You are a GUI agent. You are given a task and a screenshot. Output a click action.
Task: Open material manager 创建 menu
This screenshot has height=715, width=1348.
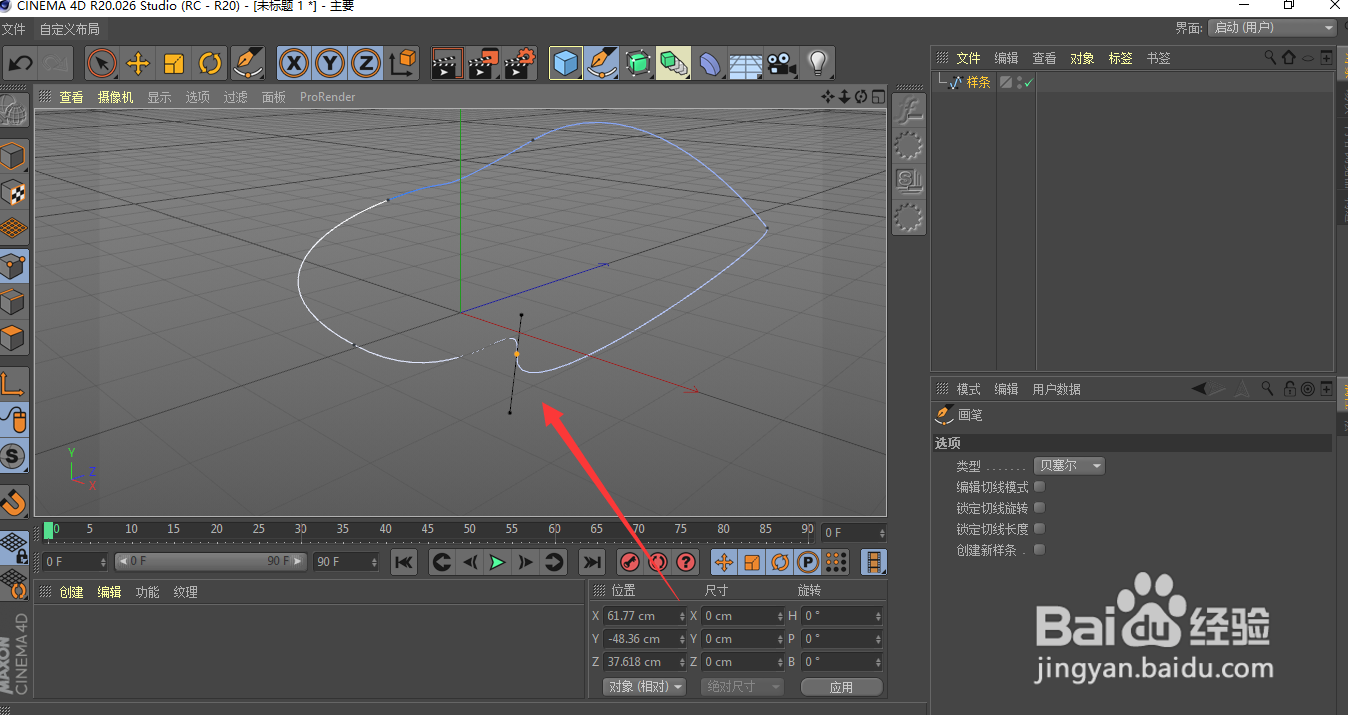[71, 592]
